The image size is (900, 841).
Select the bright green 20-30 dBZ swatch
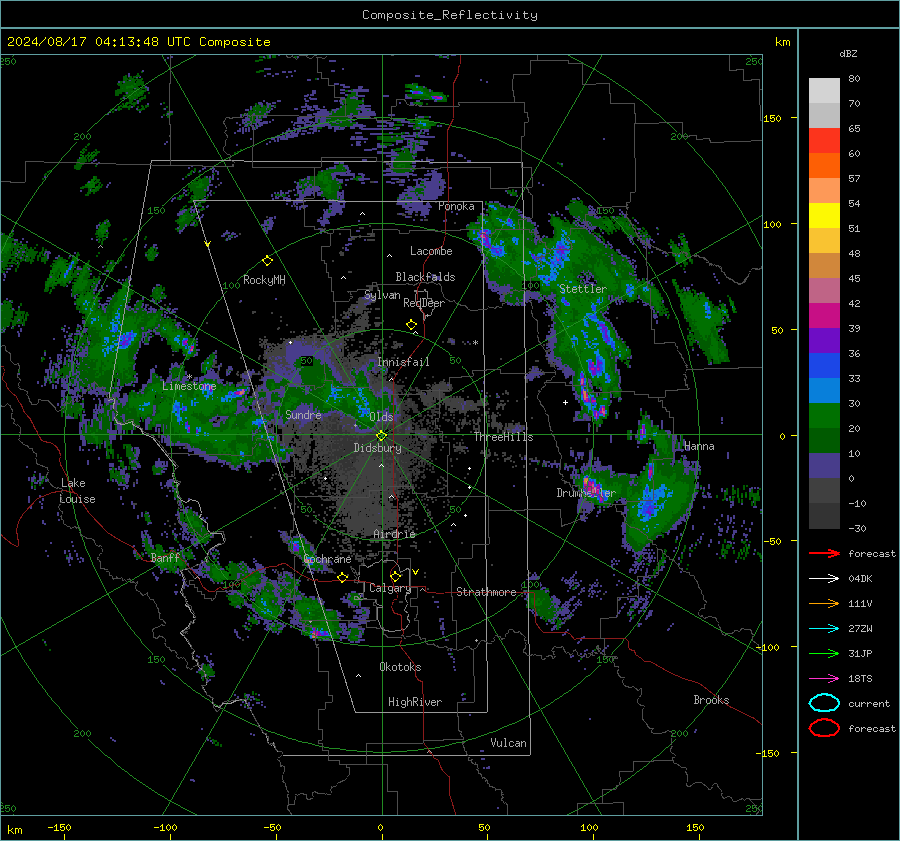click(x=824, y=416)
